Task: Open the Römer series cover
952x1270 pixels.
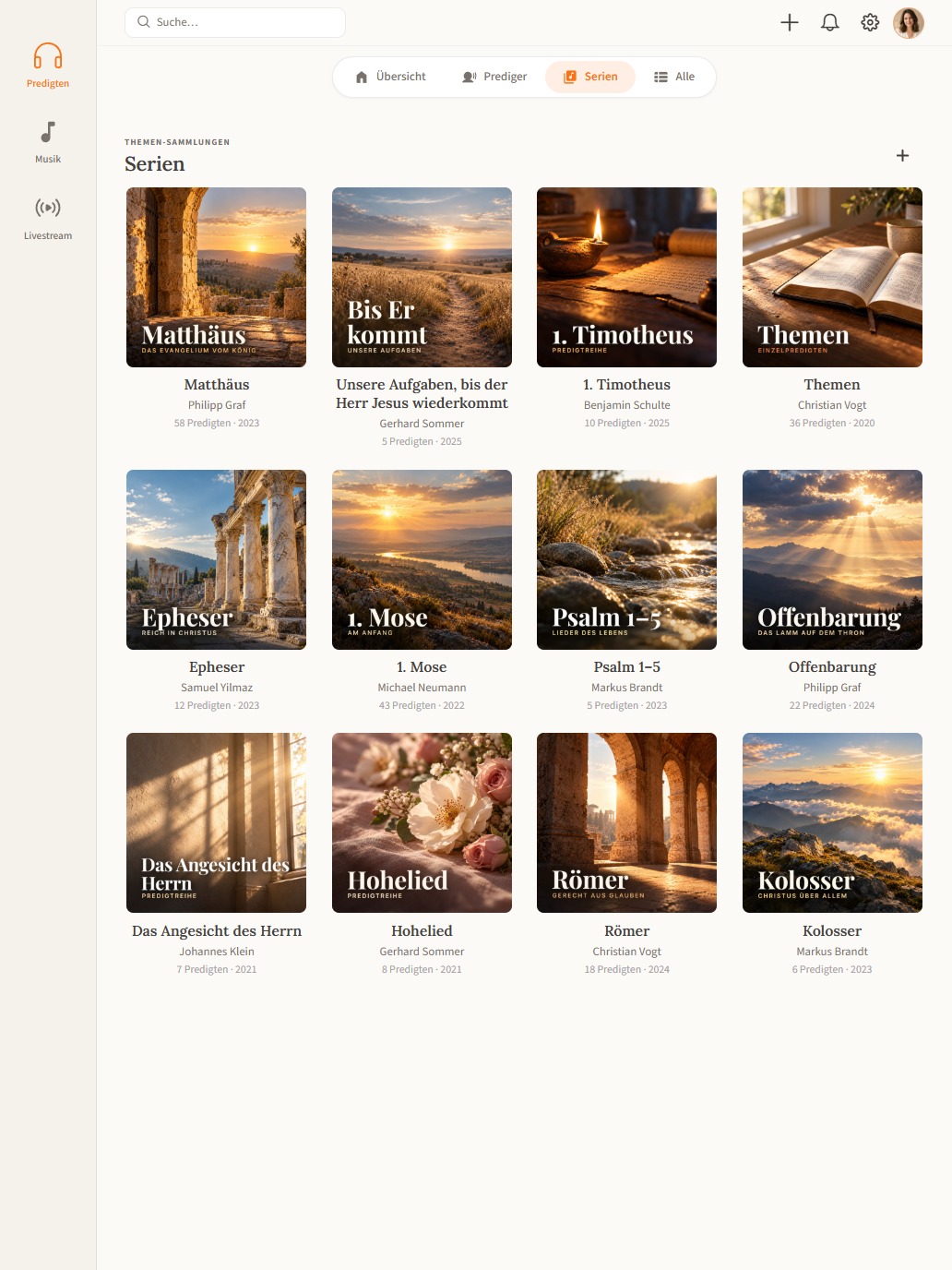Action: pos(626,822)
